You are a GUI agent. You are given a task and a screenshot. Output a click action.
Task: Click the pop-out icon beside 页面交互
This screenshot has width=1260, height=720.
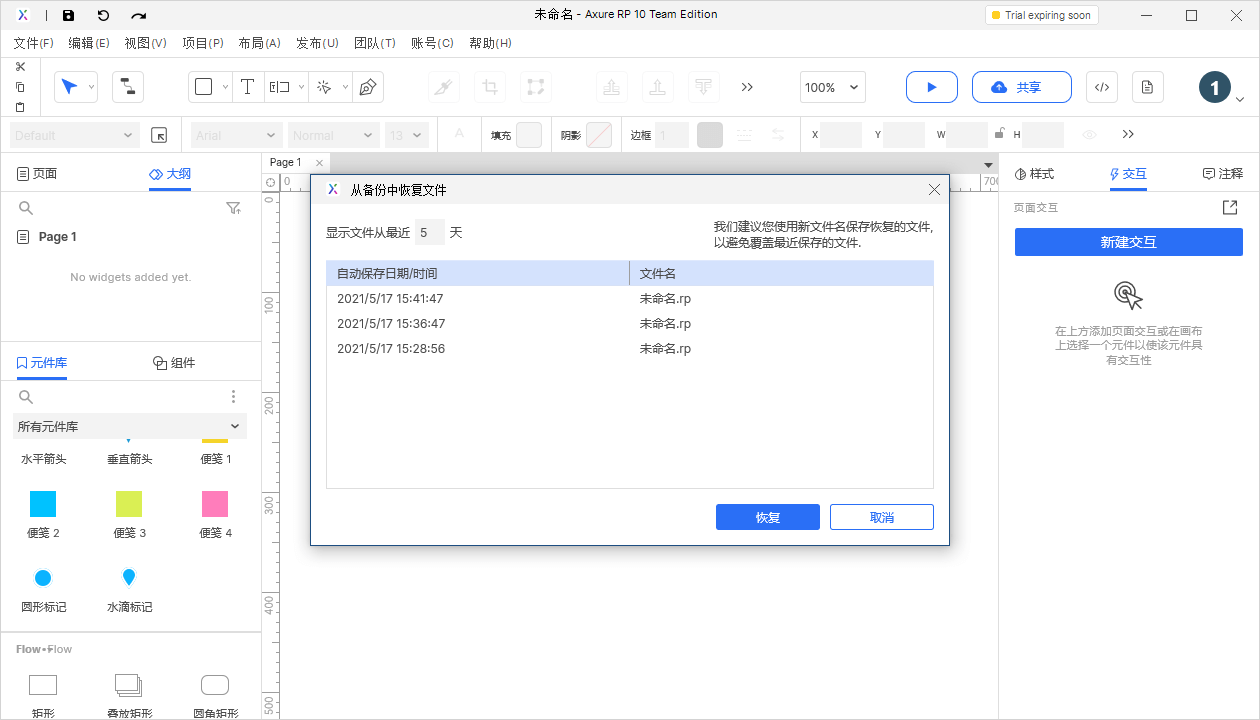[1230, 208]
